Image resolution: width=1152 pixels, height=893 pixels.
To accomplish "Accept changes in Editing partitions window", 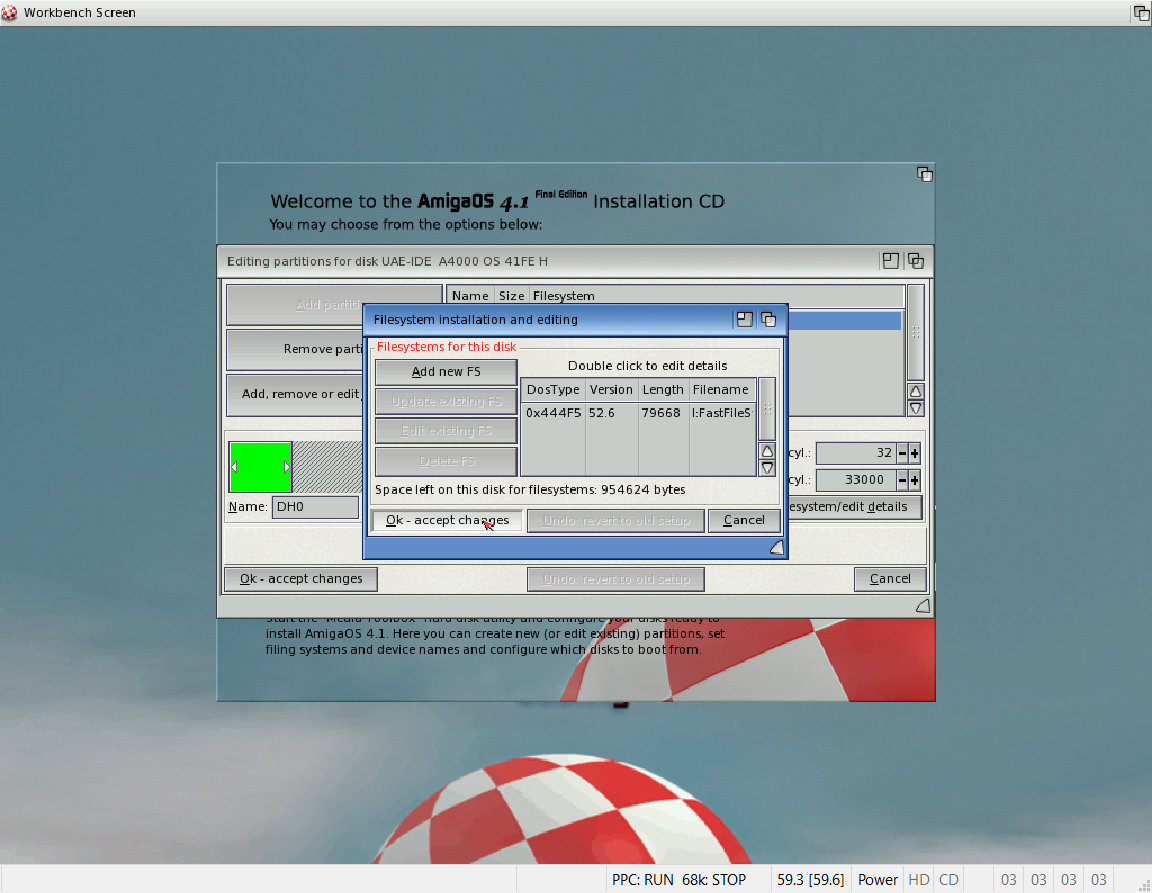I will coord(300,579).
